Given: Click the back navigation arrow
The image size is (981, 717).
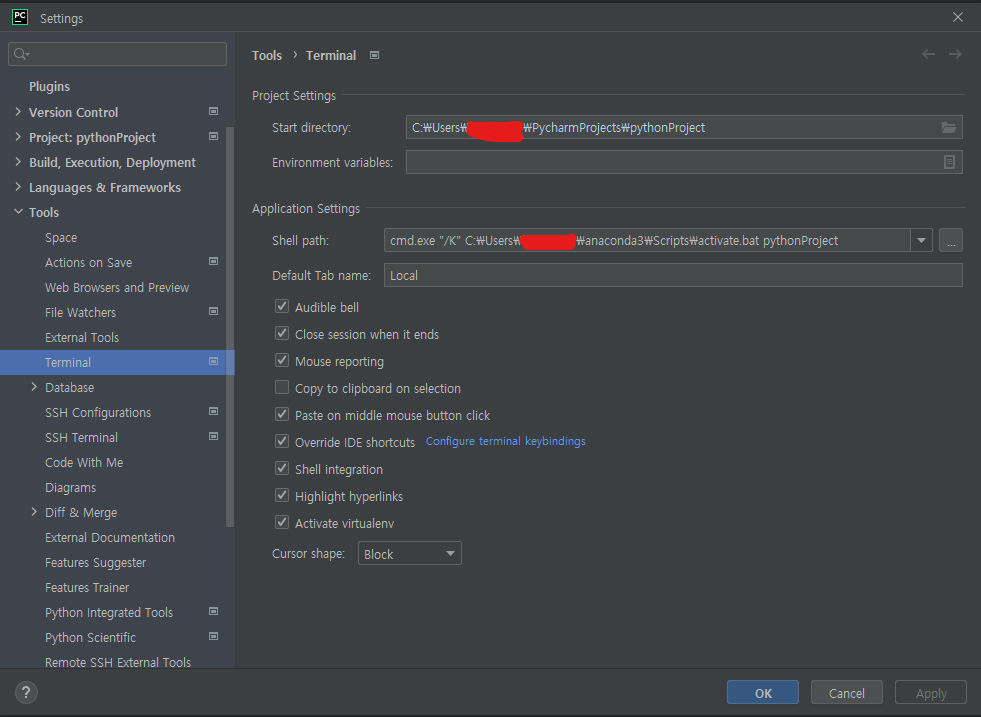Looking at the screenshot, I should click(928, 54).
